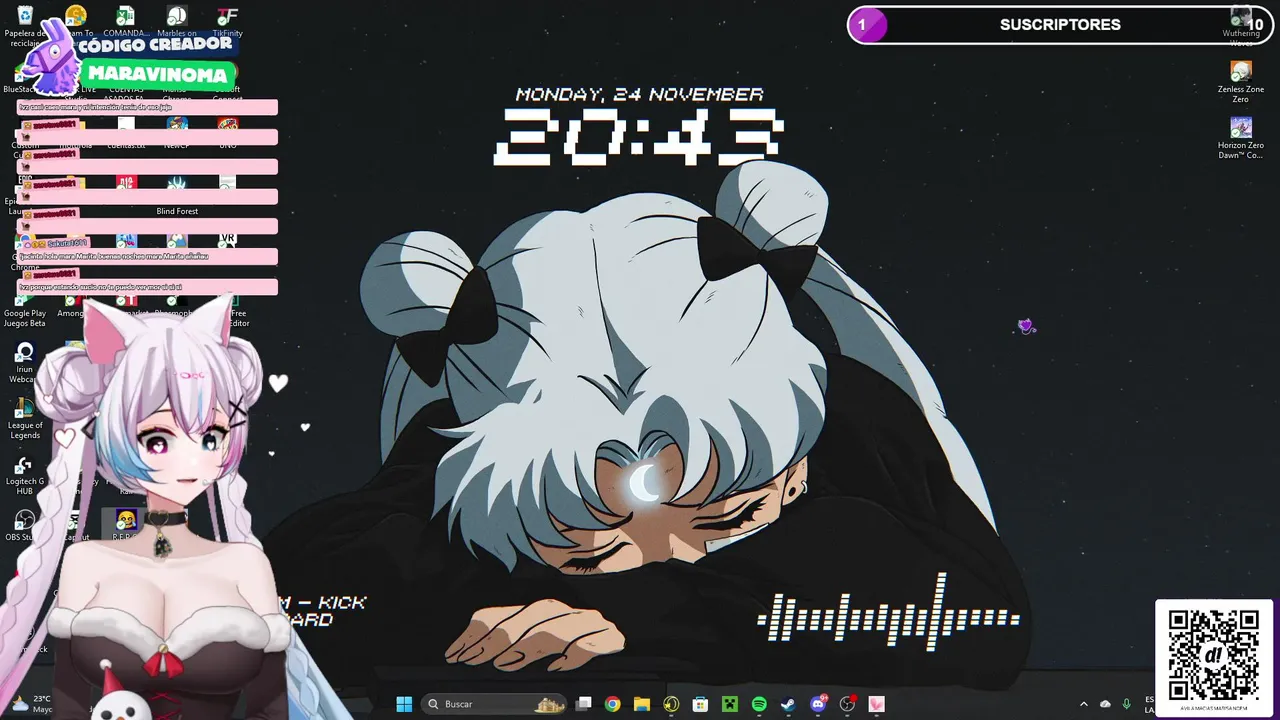Select the TikFinity desktop shortcut
Image resolution: width=1280 pixels, height=720 pixels.
[227, 22]
